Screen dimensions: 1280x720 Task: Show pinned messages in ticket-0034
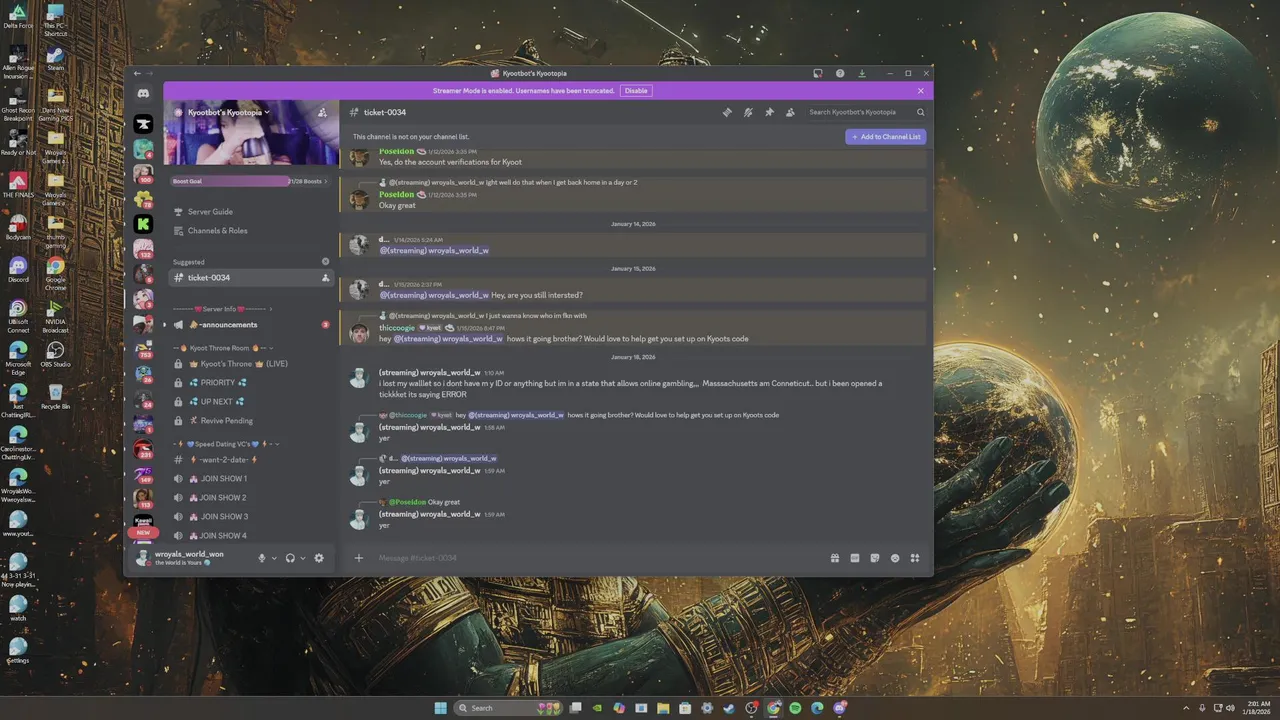tap(769, 113)
